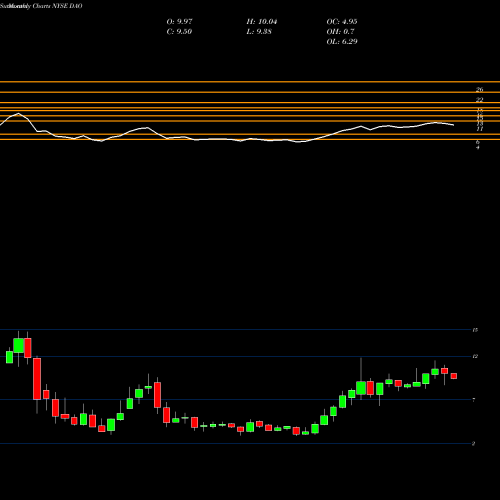
Task: Select the open value 'O: 9.97'
Action: click(x=179, y=22)
